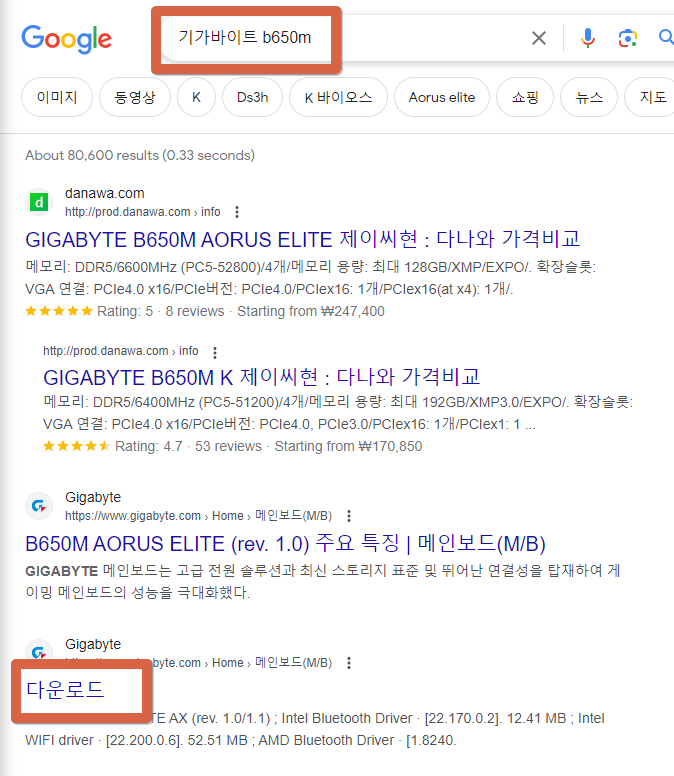Click 'Rating: 5 · 8 reviews' text

point(160,311)
